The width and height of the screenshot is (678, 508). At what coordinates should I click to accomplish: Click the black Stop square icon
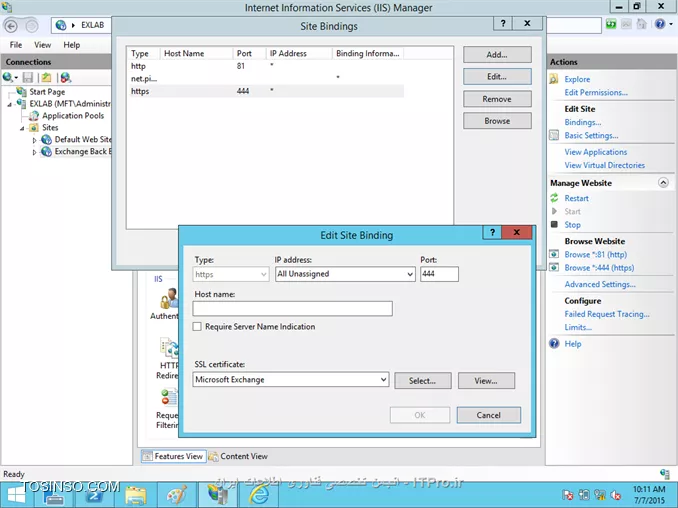554,224
